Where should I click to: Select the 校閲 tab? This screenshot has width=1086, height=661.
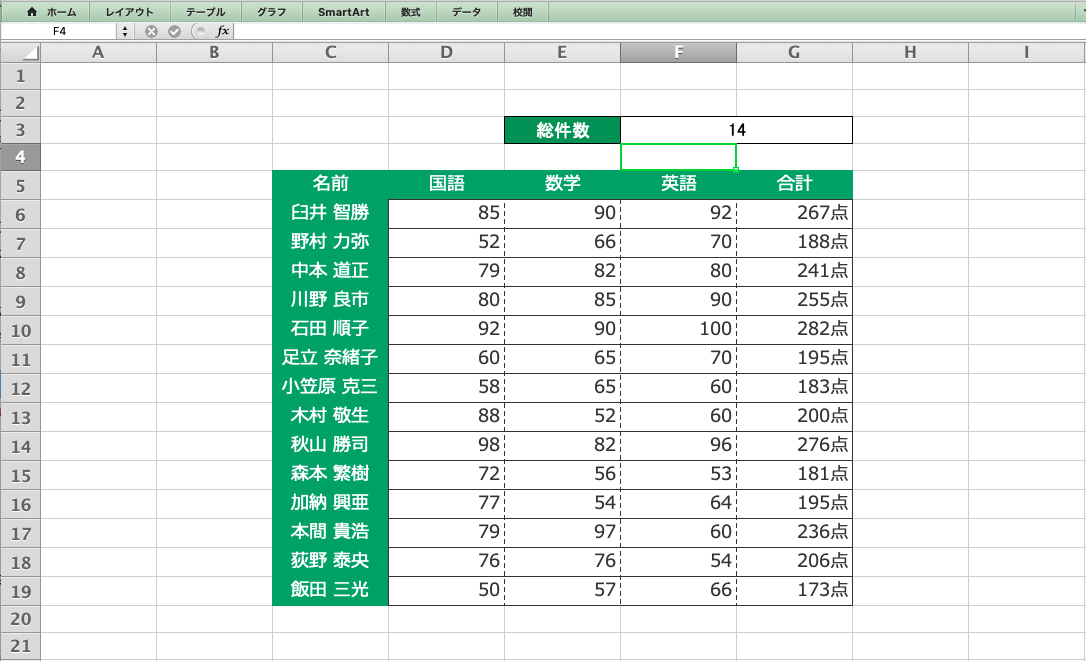(x=523, y=12)
